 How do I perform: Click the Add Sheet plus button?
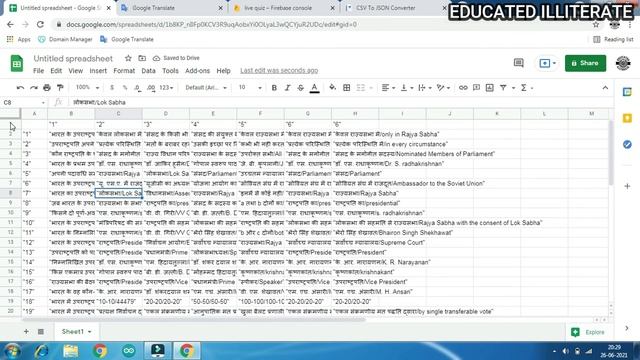click(26, 331)
